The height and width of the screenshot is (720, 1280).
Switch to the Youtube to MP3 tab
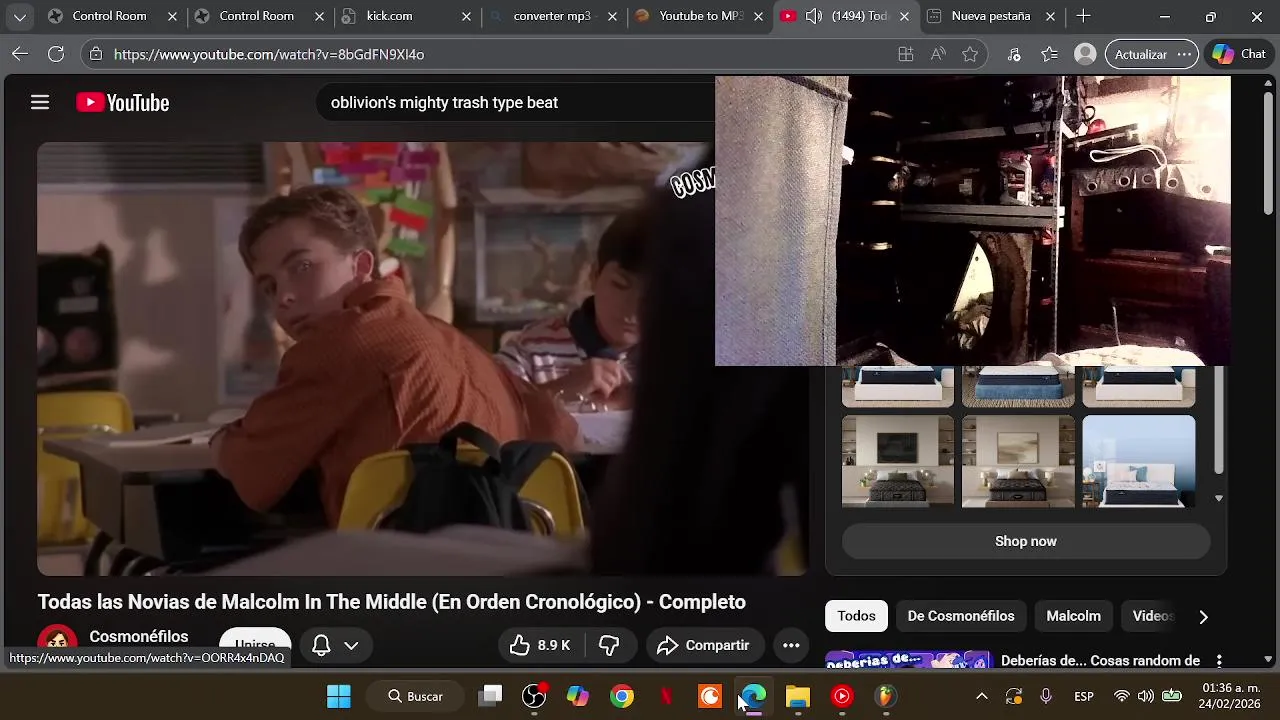[699, 16]
